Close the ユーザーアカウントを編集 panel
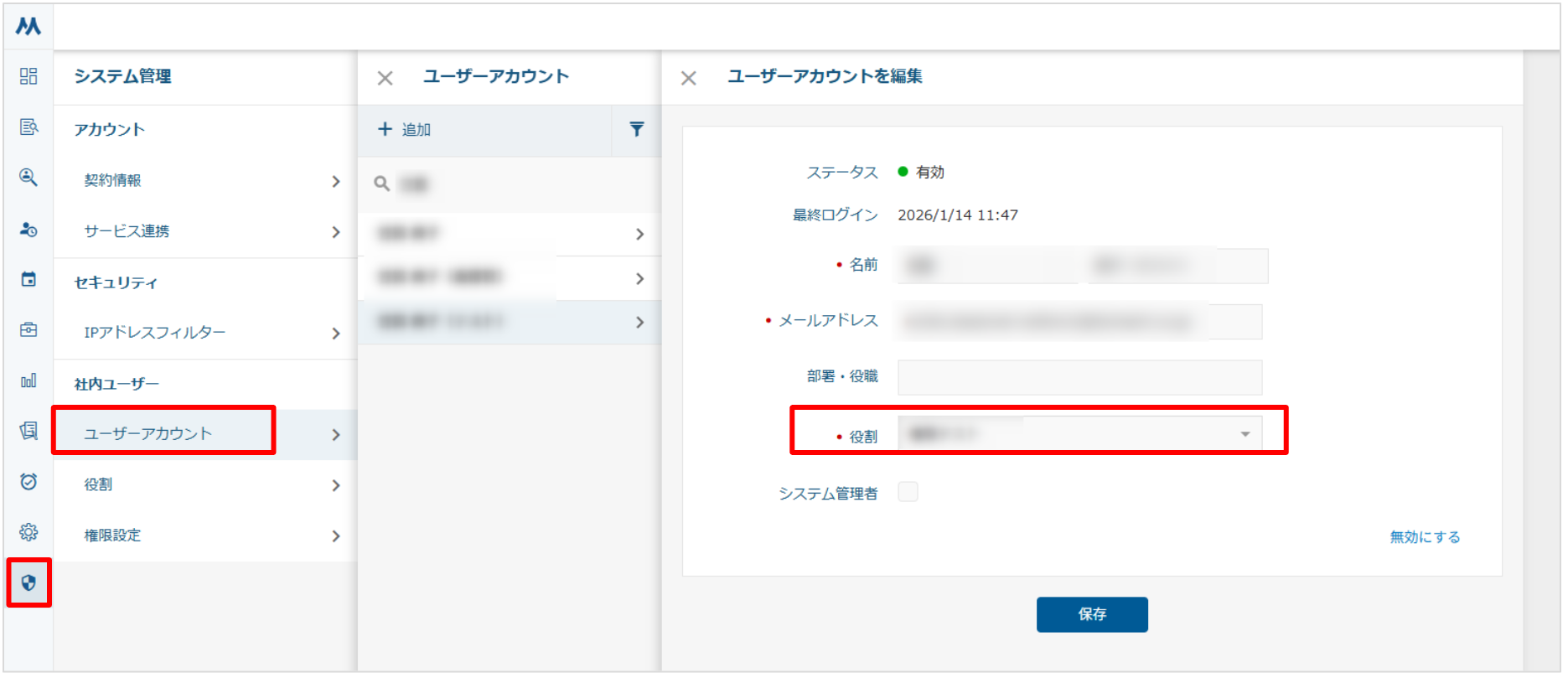The height and width of the screenshot is (678, 1568). pyautogui.click(x=688, y=78)
